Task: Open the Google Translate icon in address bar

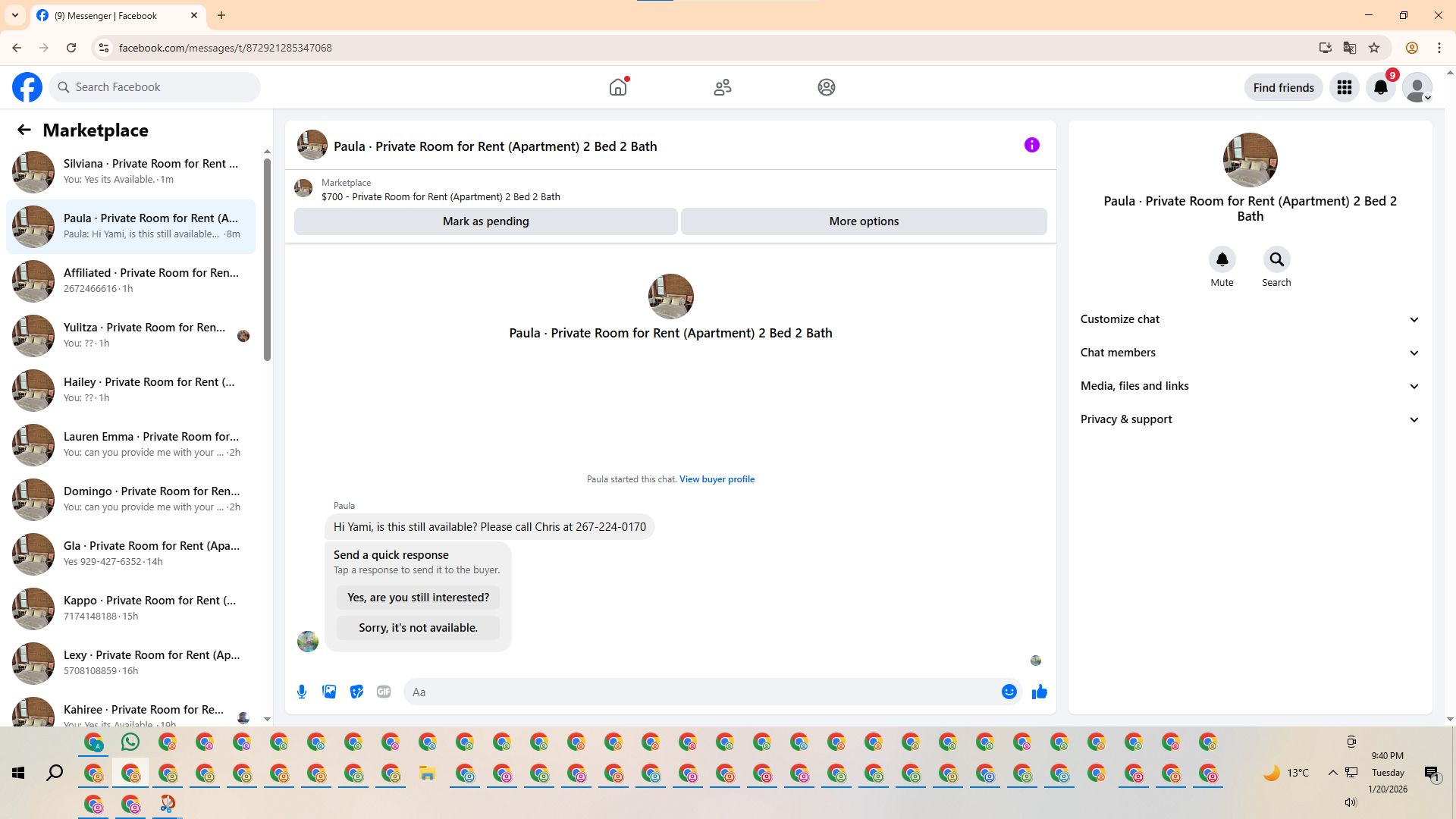Action: tap(1350, 48)
